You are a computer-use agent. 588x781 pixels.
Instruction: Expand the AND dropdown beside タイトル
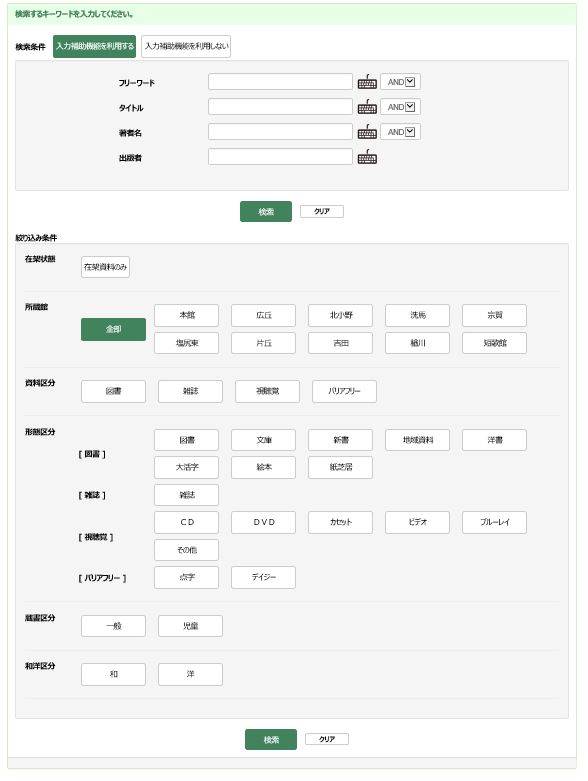(x=400, y=107)
